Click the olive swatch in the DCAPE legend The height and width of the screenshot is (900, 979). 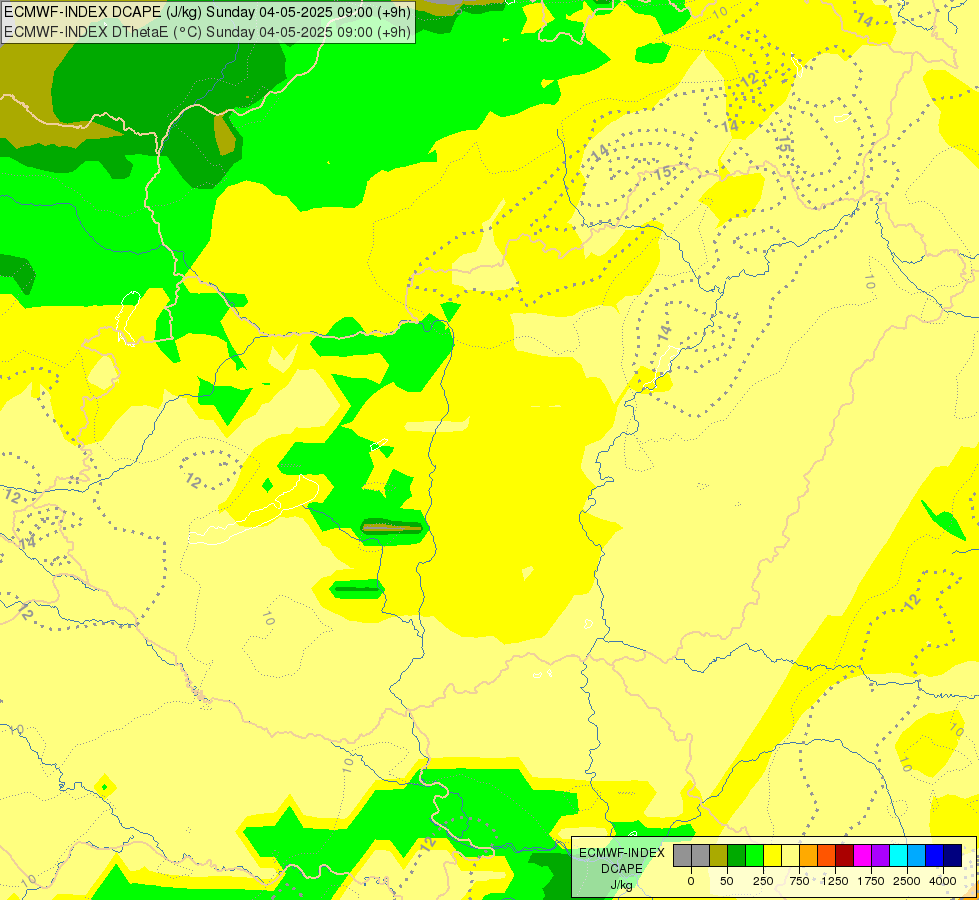[719, 855]
